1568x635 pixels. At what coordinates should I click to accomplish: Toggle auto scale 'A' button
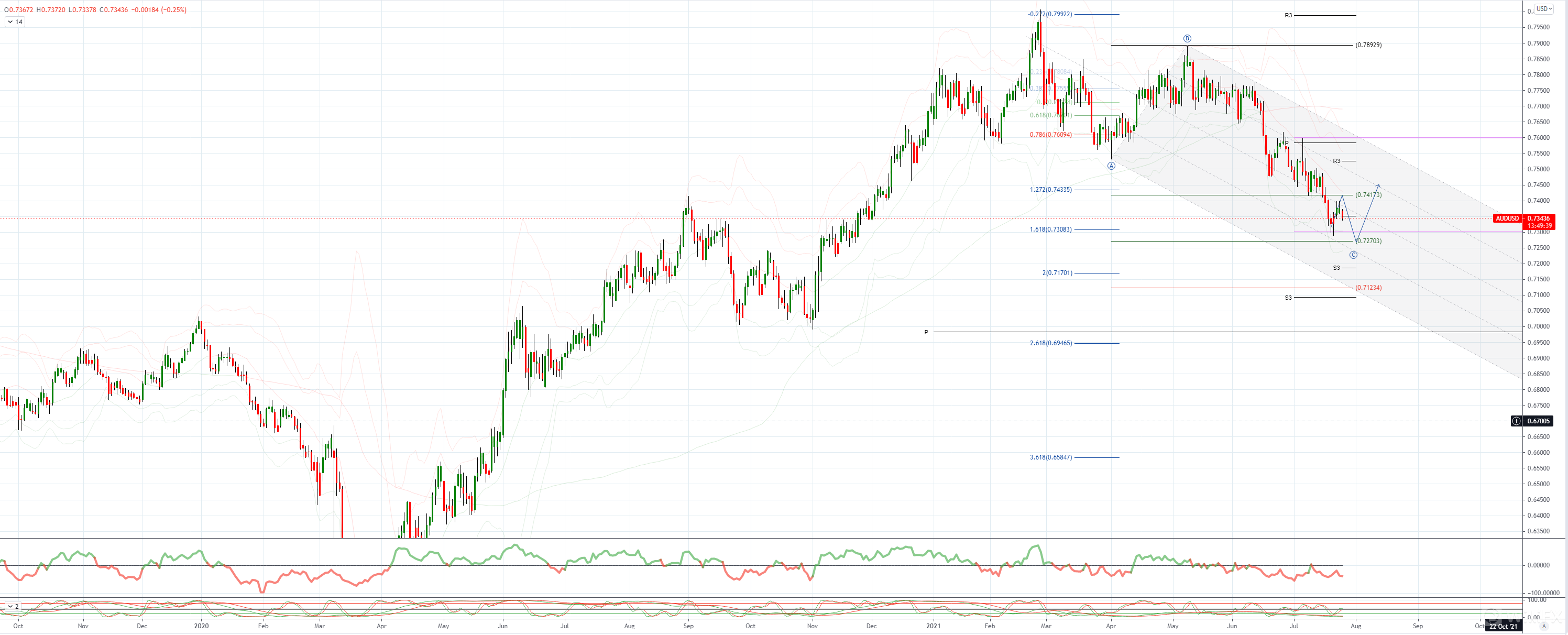pyautogui.click(x=1544, y=627)
